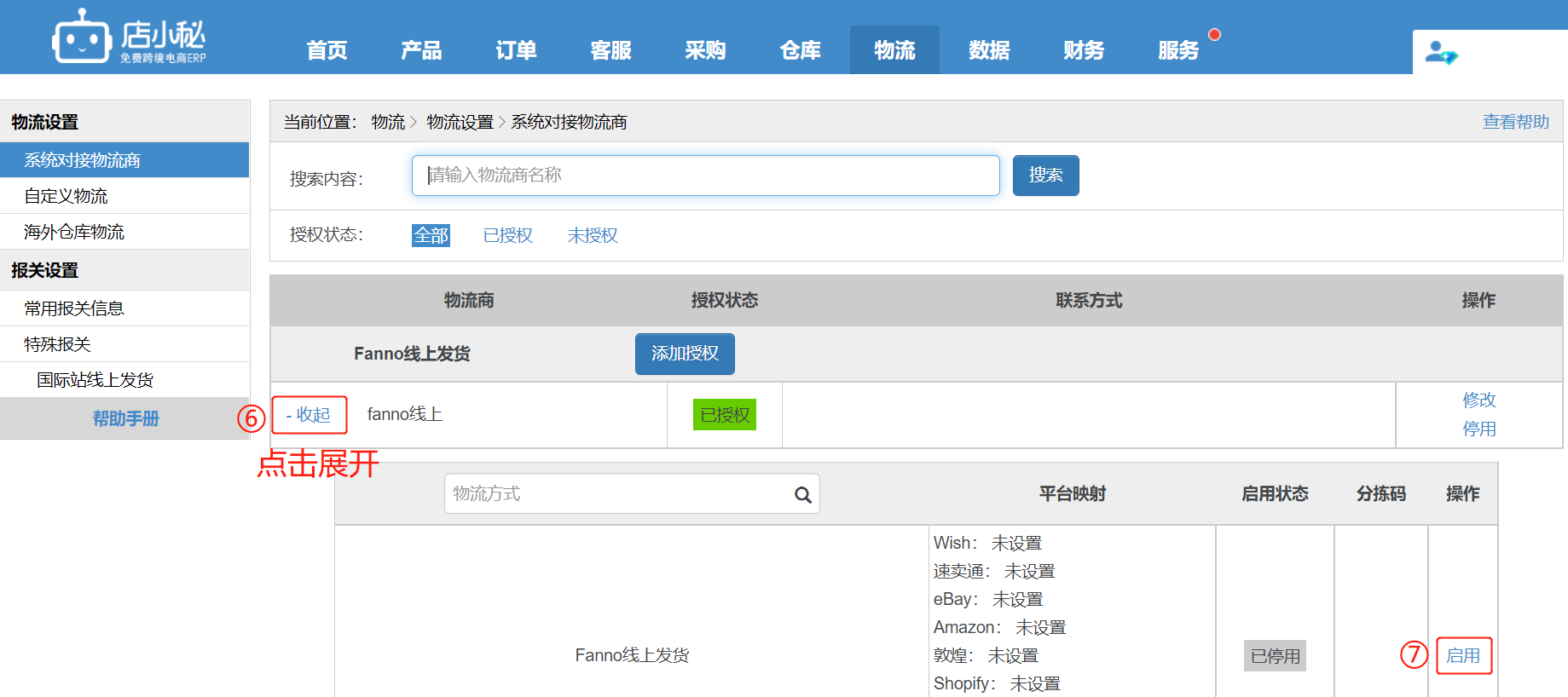
Task: Click 停用 for fanno线上
Action: (1479, 429)
